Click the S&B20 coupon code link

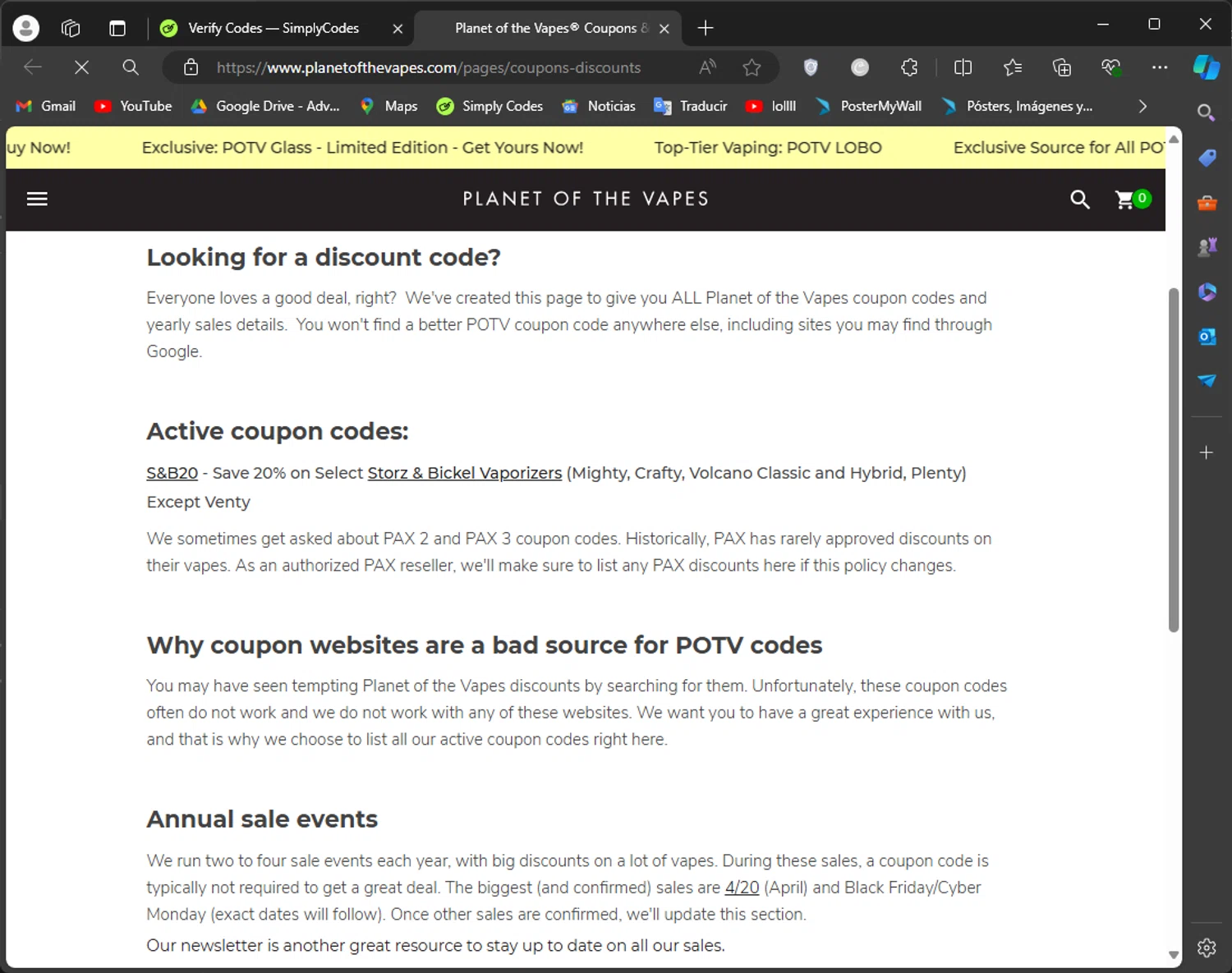172,473
